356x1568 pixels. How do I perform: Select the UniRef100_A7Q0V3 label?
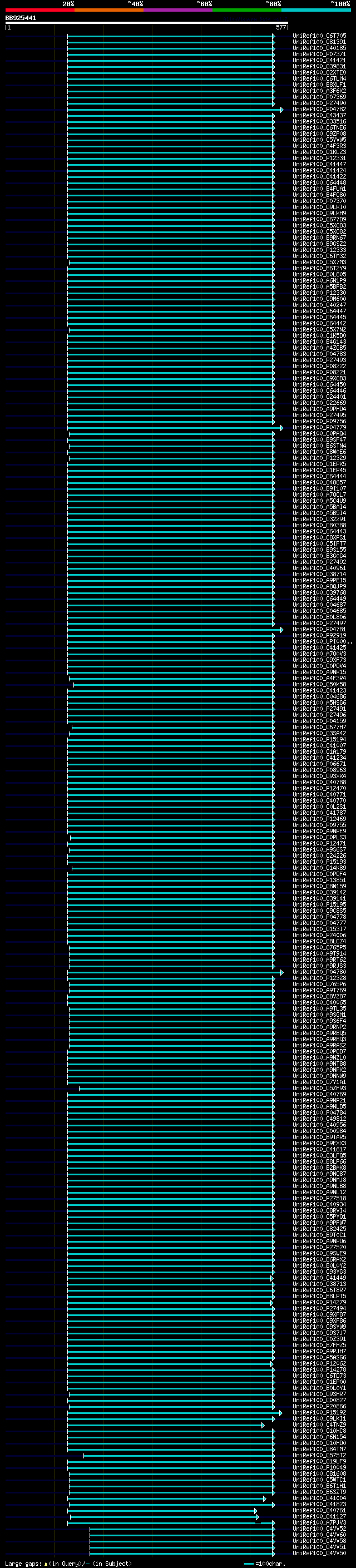coord(319,654)
